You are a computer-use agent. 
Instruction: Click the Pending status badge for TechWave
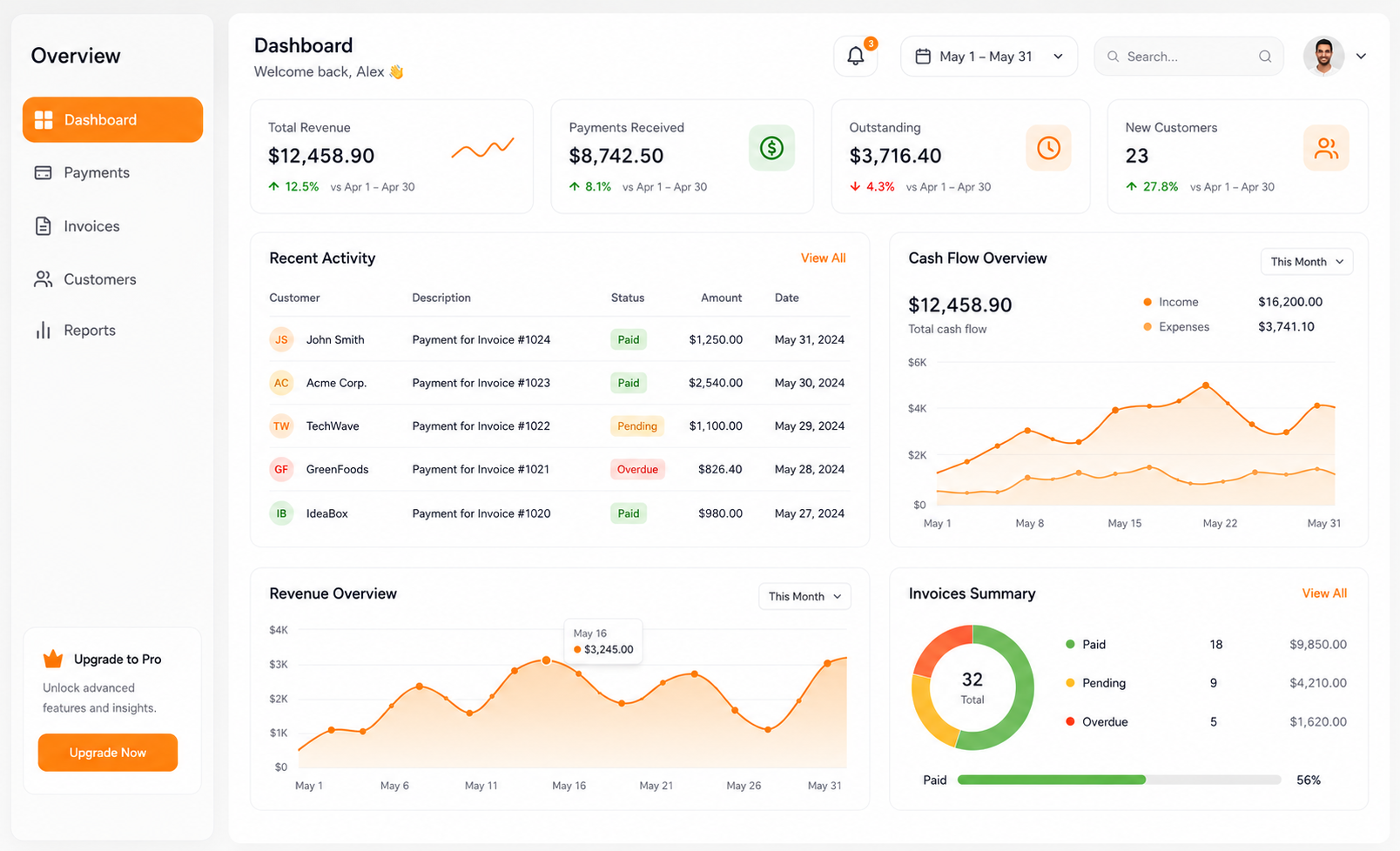coord(637,426)
